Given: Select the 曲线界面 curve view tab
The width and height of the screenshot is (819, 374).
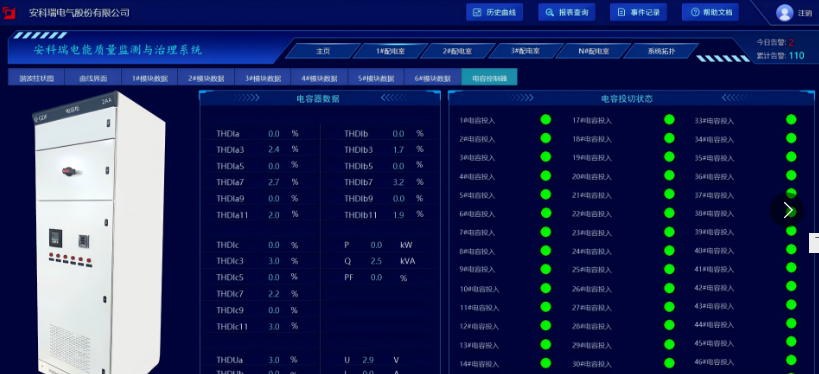Looking at the screenshot, I should [93, 77].
